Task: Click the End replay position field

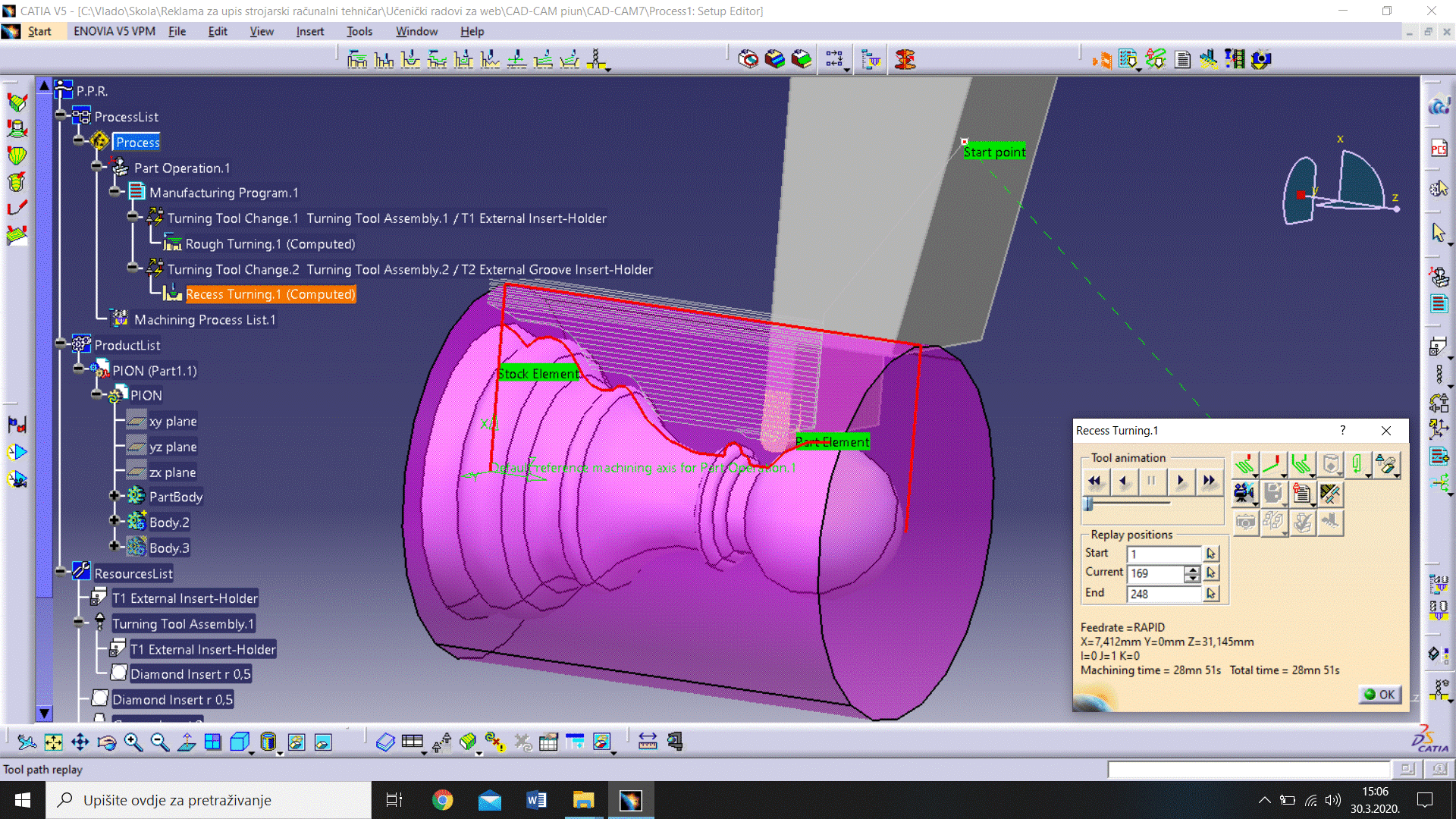Action: [1164, 594]
